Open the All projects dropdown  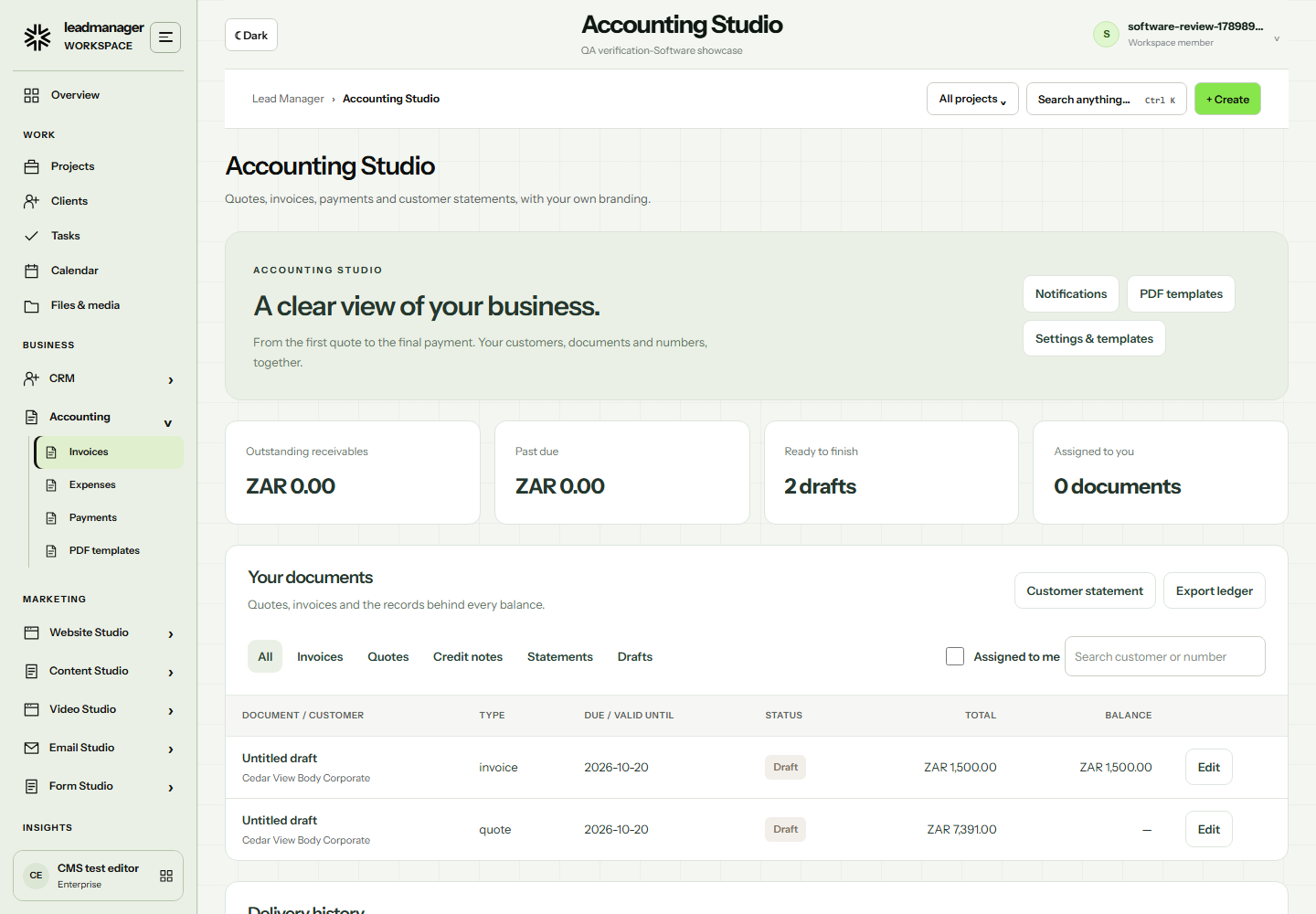972,99
